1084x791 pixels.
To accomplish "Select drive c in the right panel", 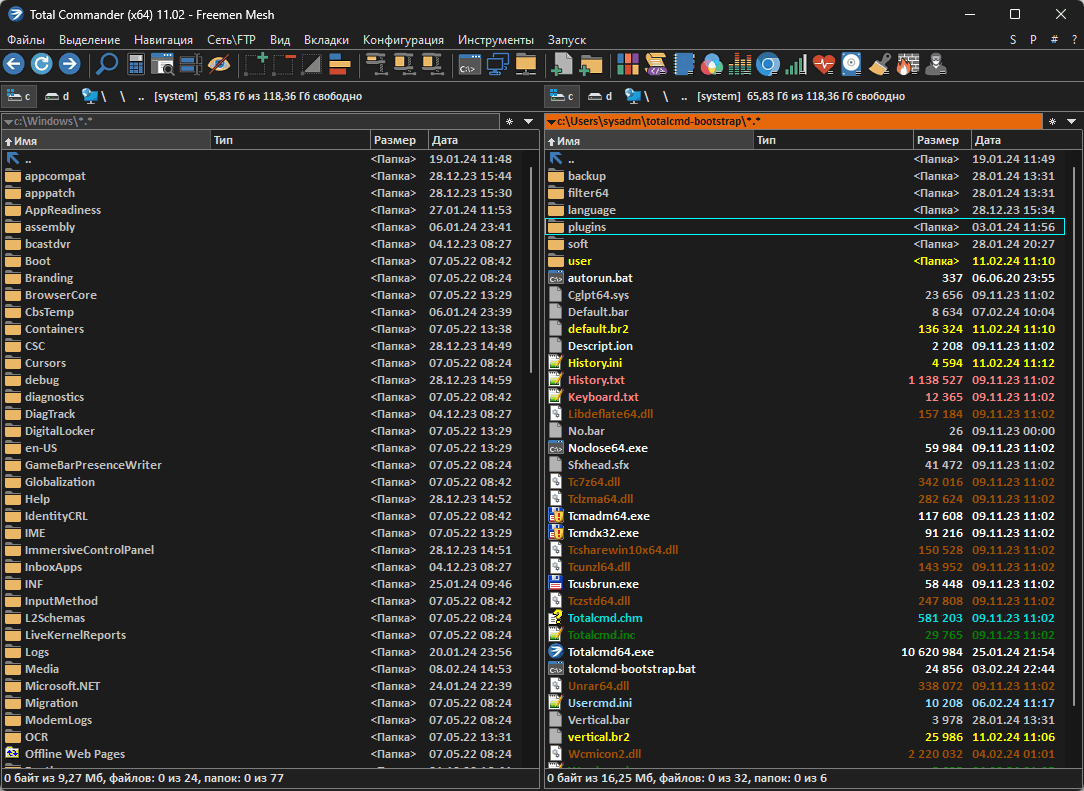I will 561,96.
